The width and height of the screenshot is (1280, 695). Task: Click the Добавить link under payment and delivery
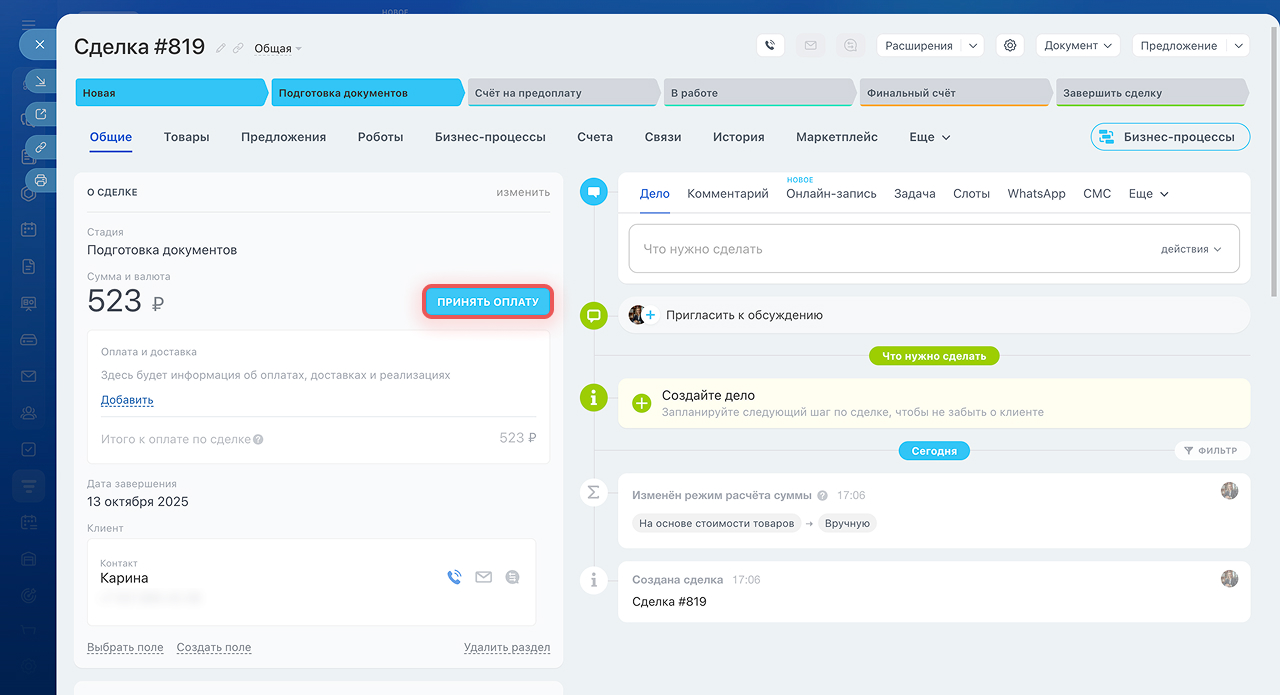[127, 400]
